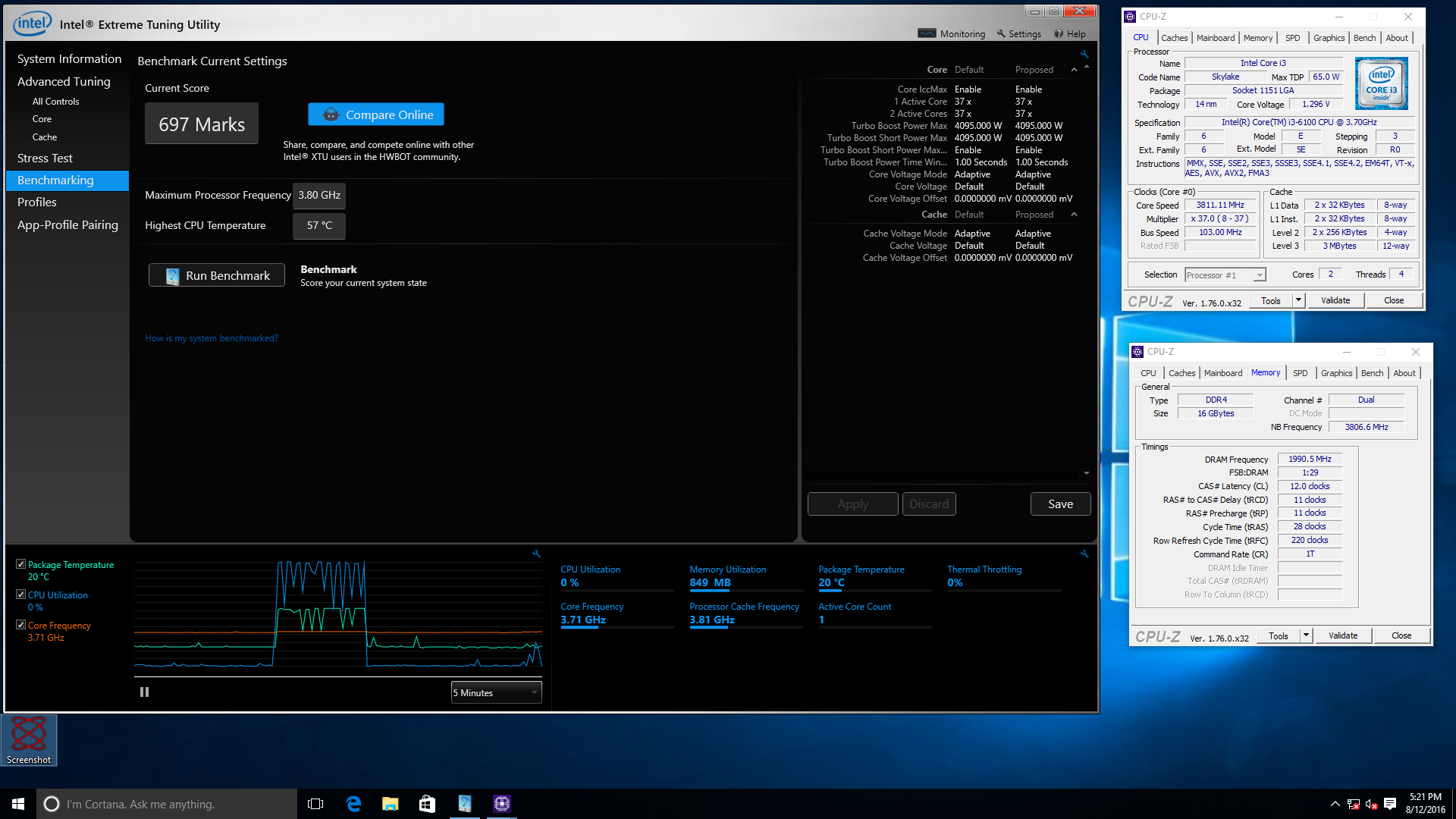Open Tools dropdown arrow in top CPU-Z
Viewport: 1456px width, 819px height.
click(x=1298, y=300)
